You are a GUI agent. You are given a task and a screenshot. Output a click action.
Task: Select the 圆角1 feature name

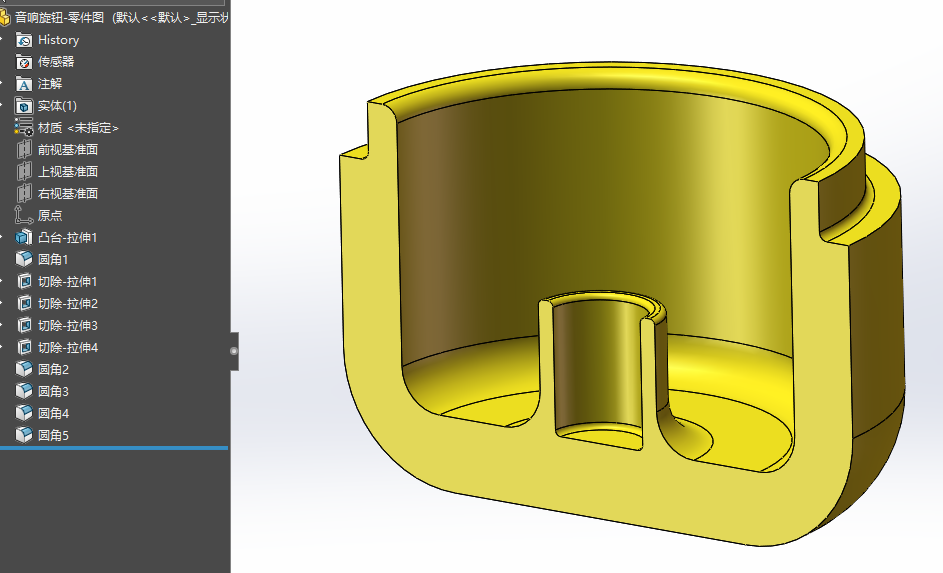click(53, 259)
